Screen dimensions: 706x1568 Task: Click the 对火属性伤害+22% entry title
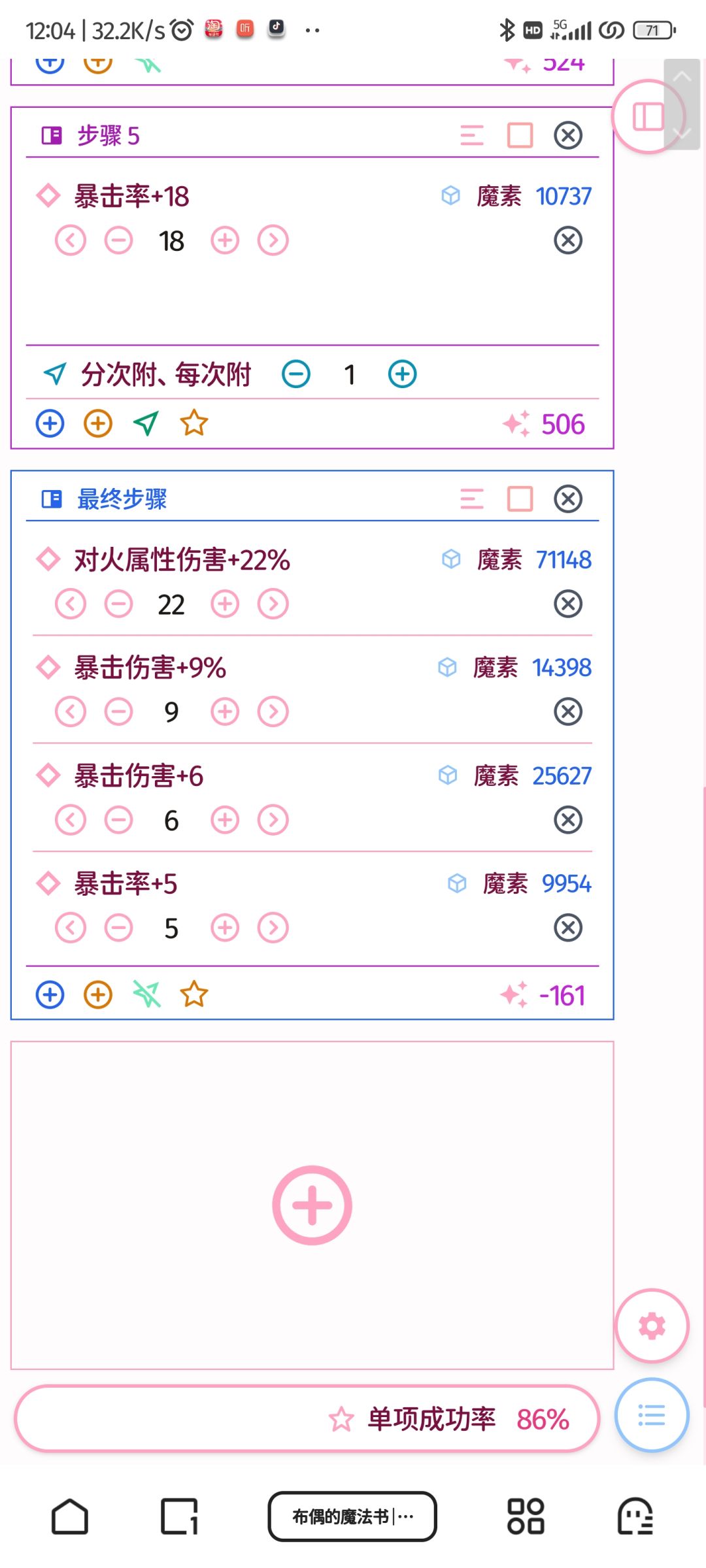[x=182, y=560]
